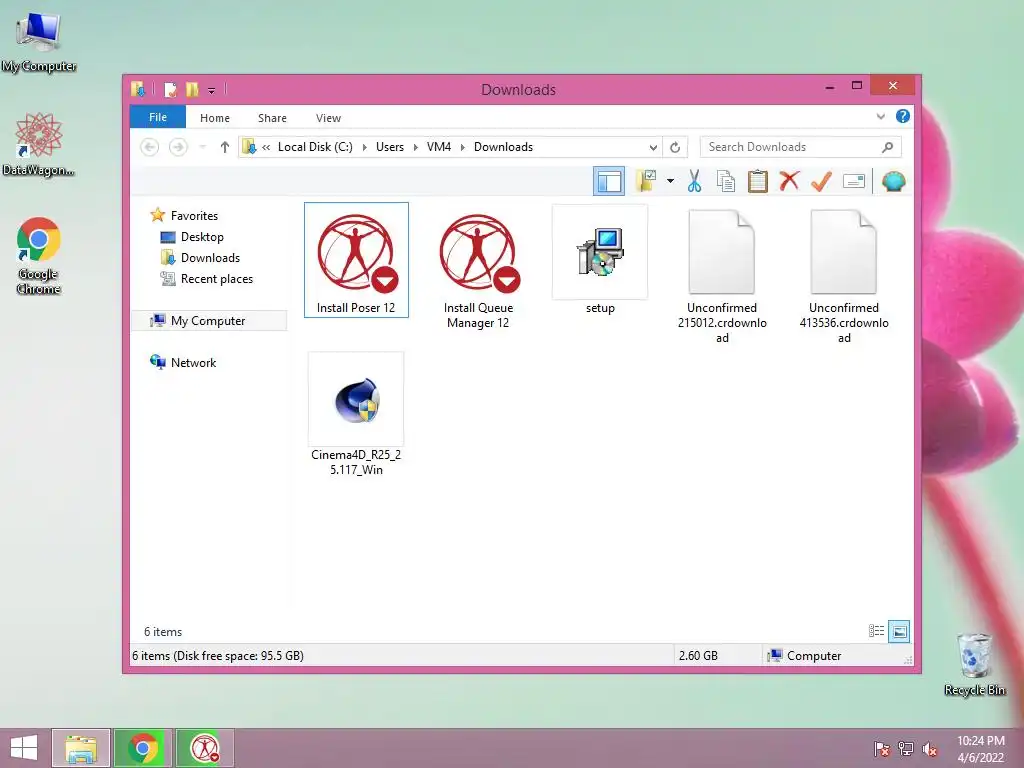Switch to details view layout button
The height and width of the screenshot is (768, 1024).
click(x=876, y=631)
